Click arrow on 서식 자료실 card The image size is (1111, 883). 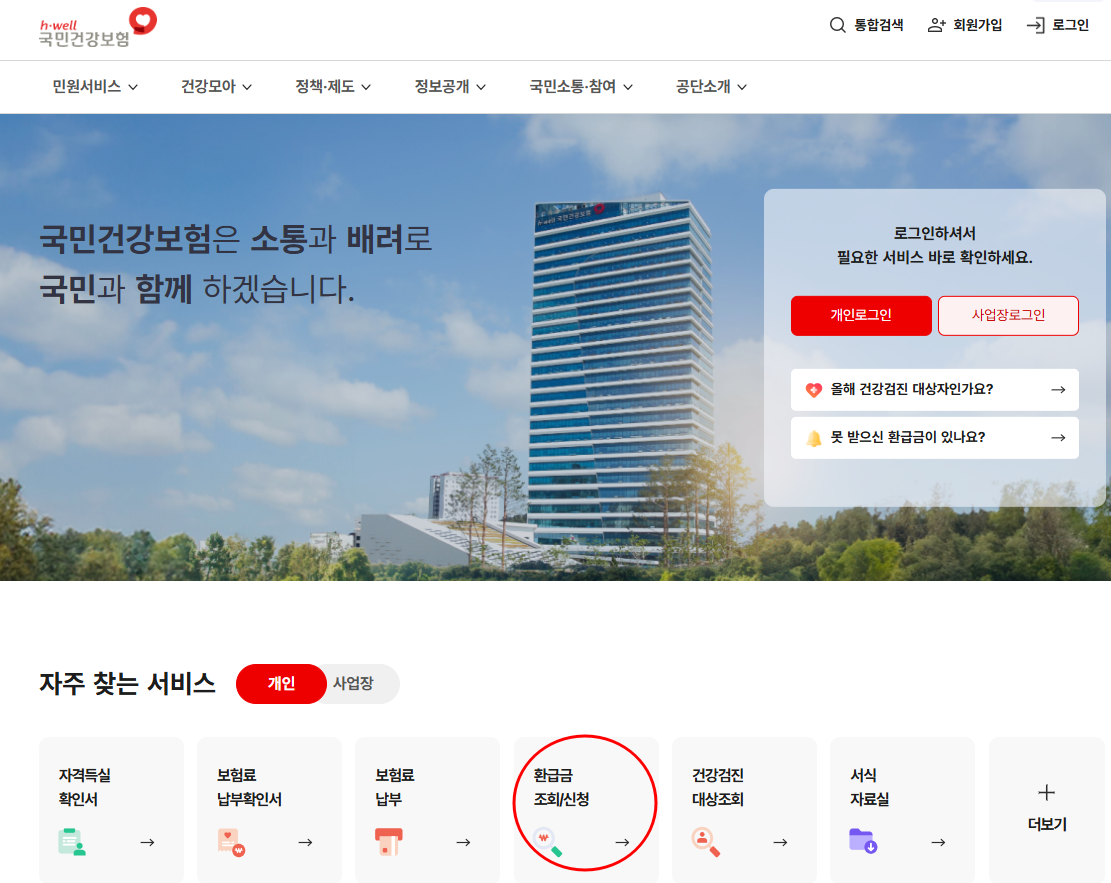[x=938, y=843]
